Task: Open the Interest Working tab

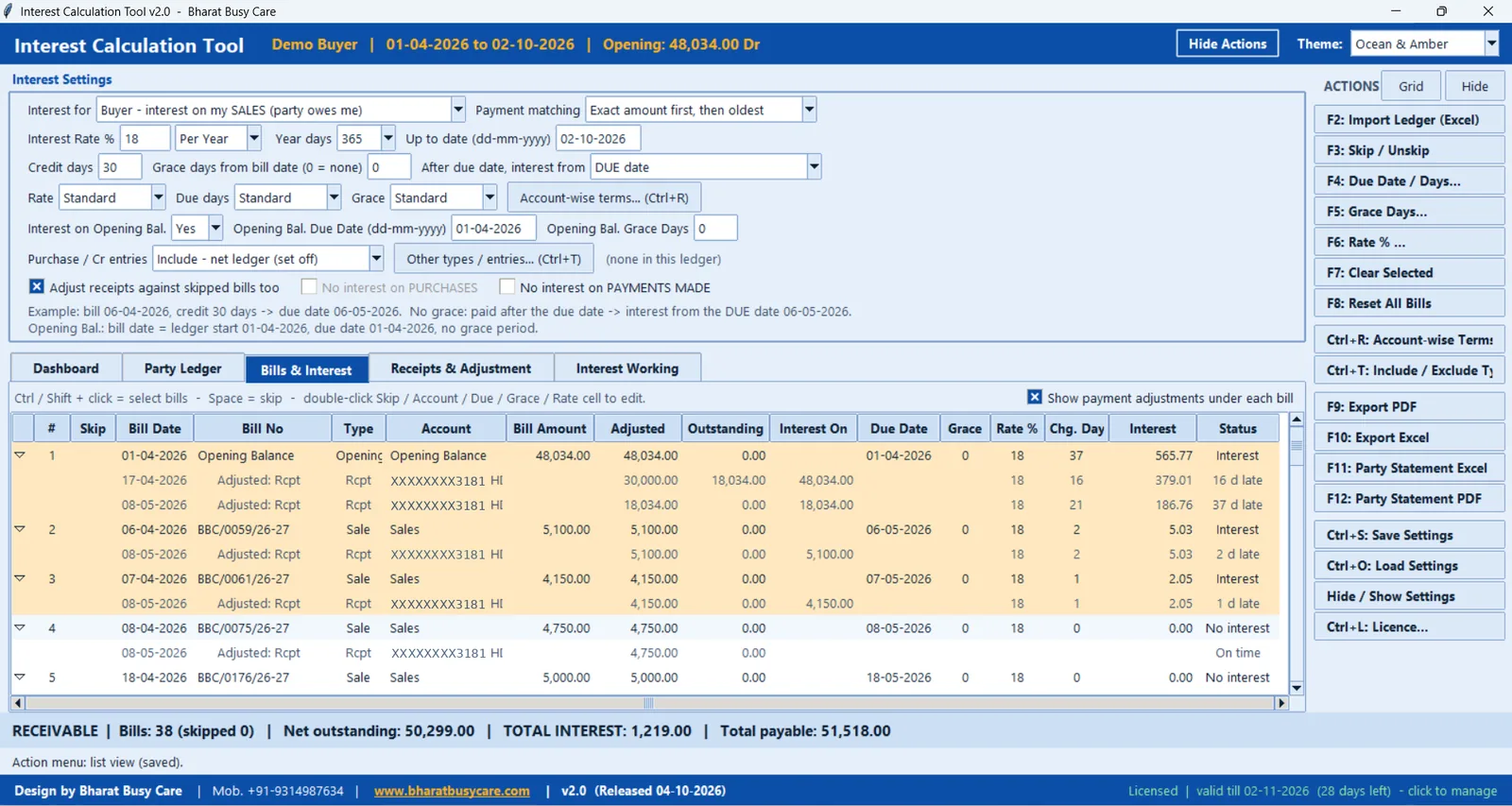Action: (627, 369)
